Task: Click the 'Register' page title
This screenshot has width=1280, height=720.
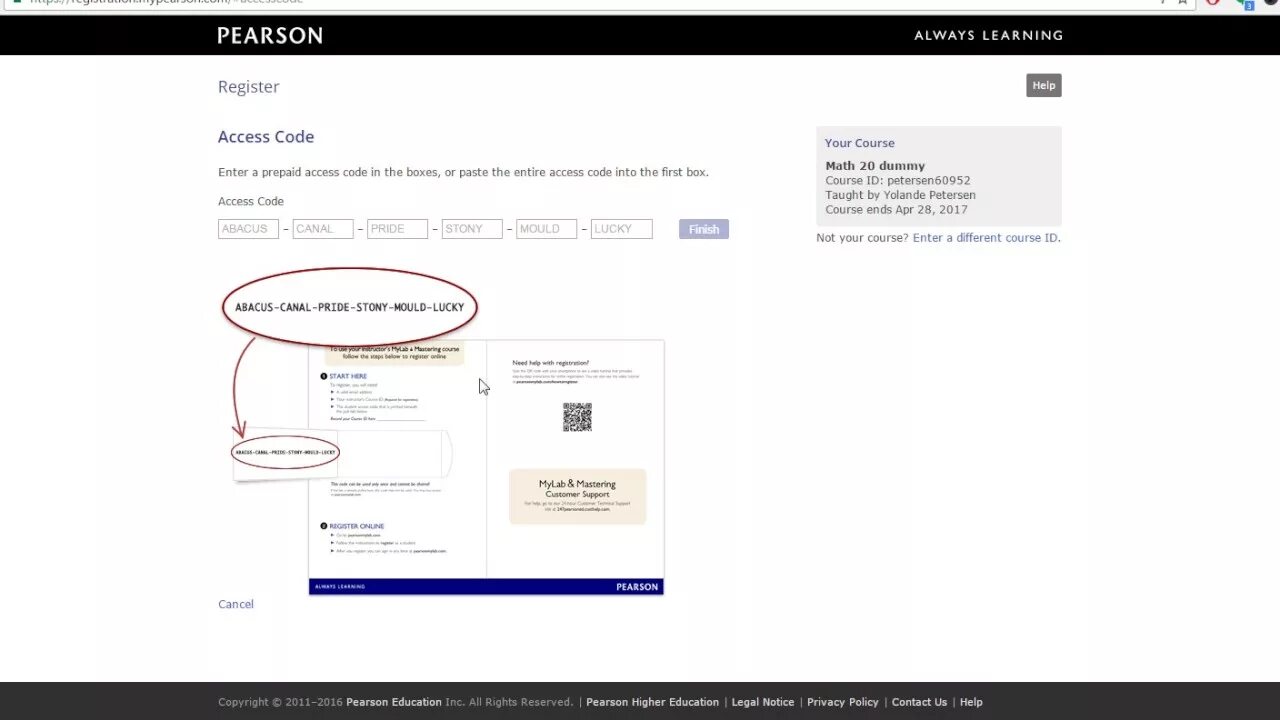Action: 249,87
